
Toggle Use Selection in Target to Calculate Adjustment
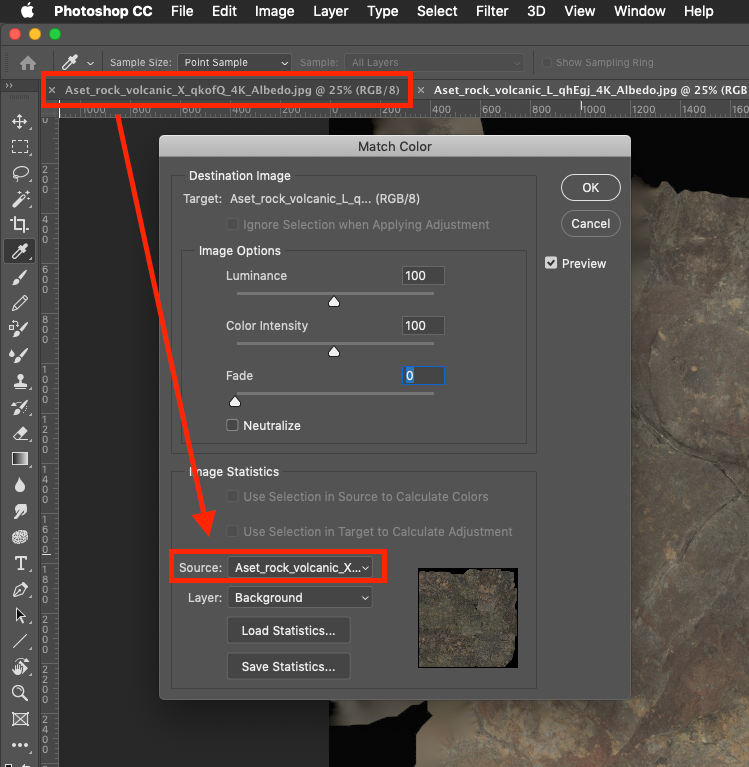(x=232, y=531)
